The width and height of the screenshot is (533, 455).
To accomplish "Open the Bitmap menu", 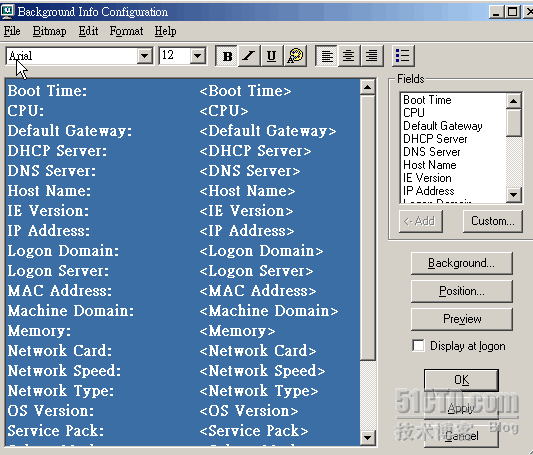I will pos(50,31).
